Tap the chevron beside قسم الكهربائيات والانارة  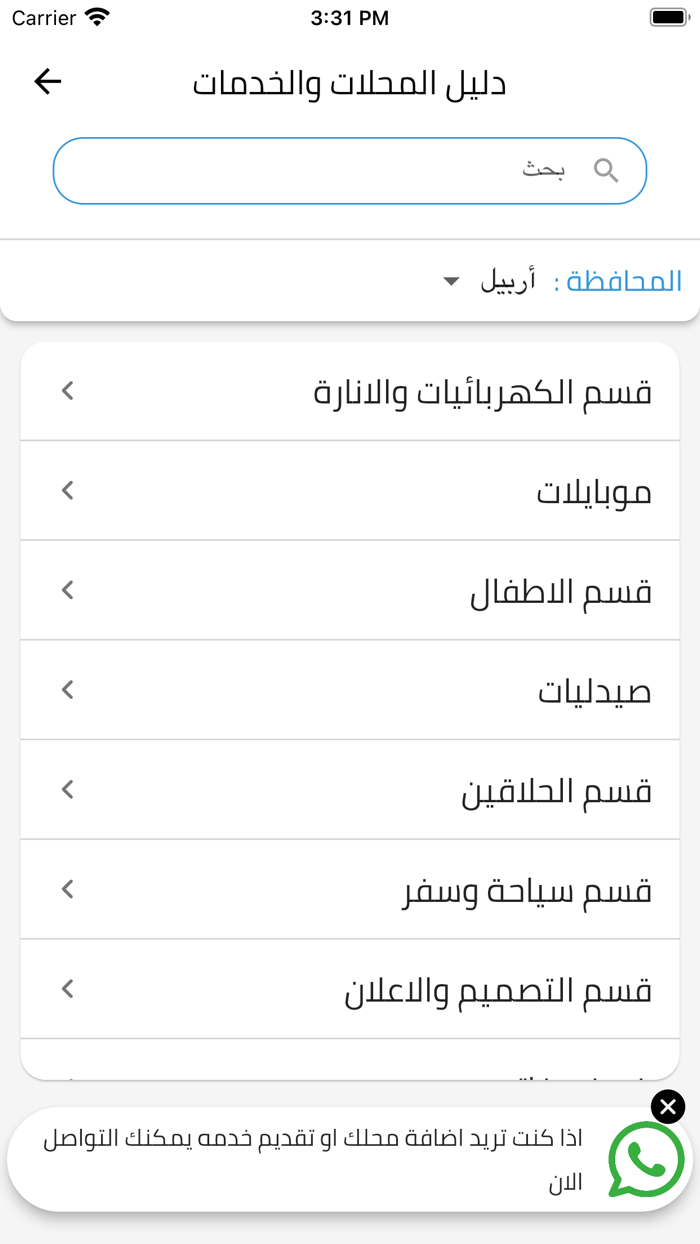pos(66,390)
